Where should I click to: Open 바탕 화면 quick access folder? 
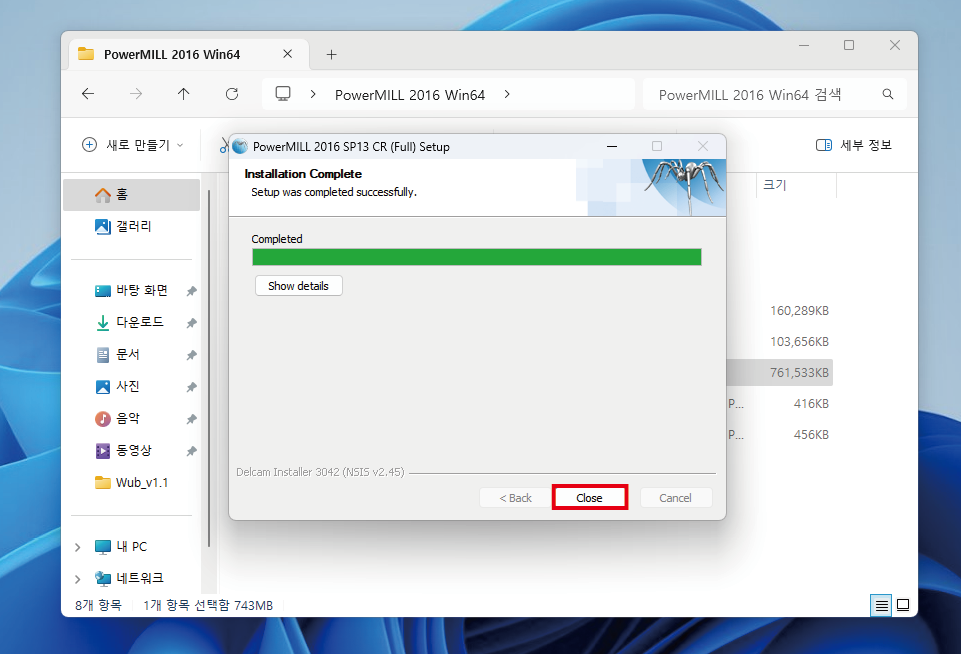click(x=132, y=290)
